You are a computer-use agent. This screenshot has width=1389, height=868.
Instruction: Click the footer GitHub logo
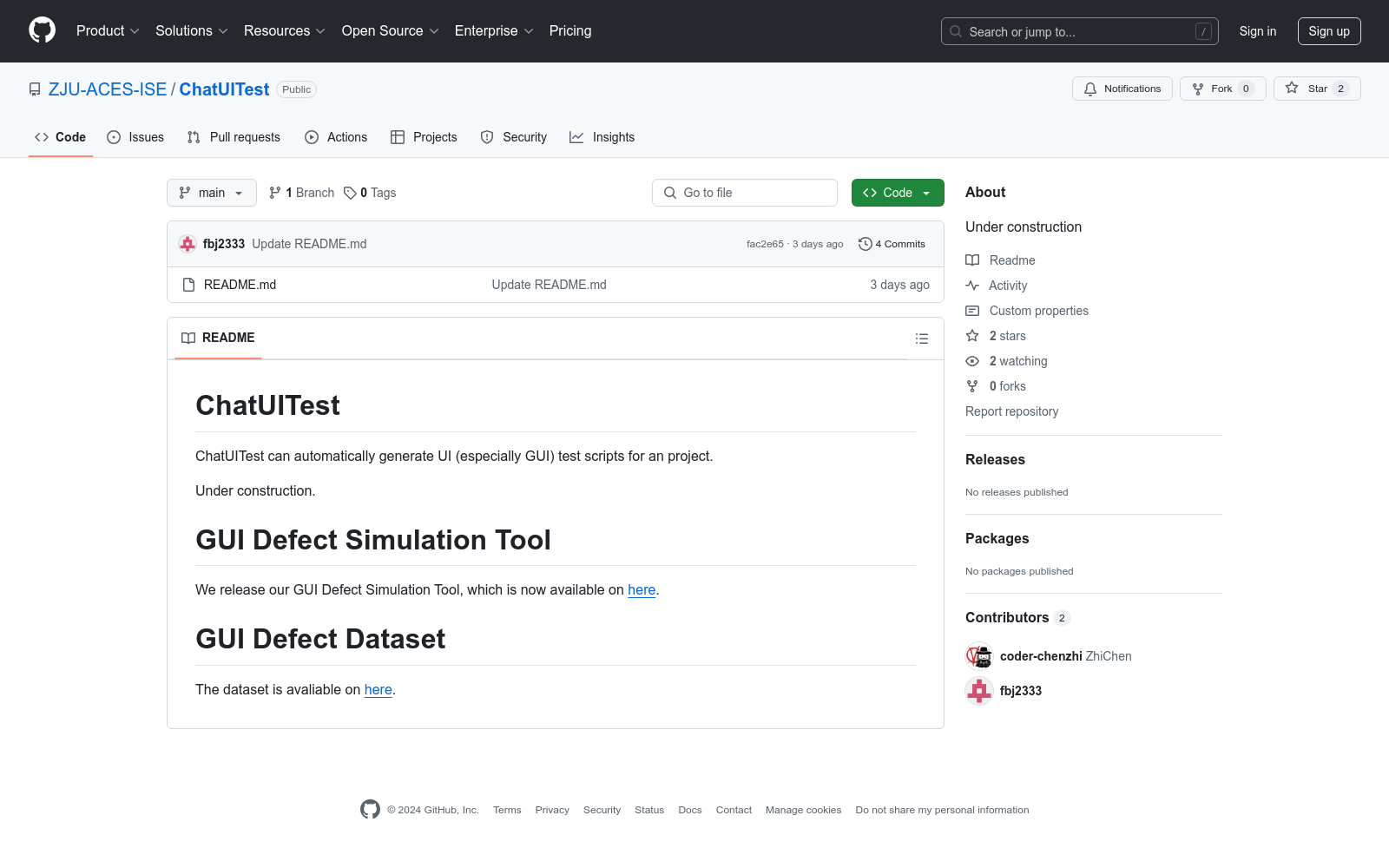(x=370, y=810)
